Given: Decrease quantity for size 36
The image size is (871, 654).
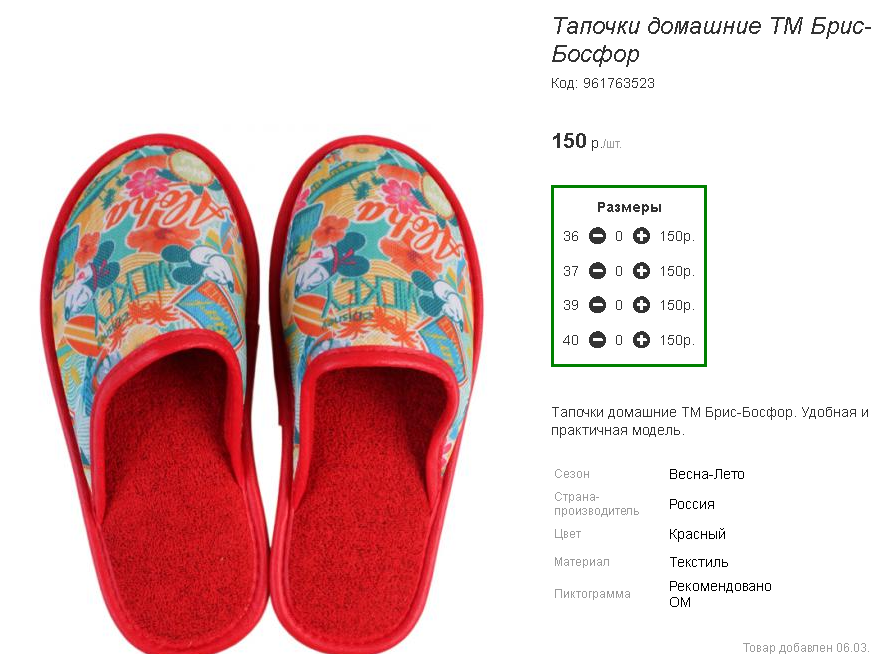Looking at the screenshot, I should [x=597, y=236].
